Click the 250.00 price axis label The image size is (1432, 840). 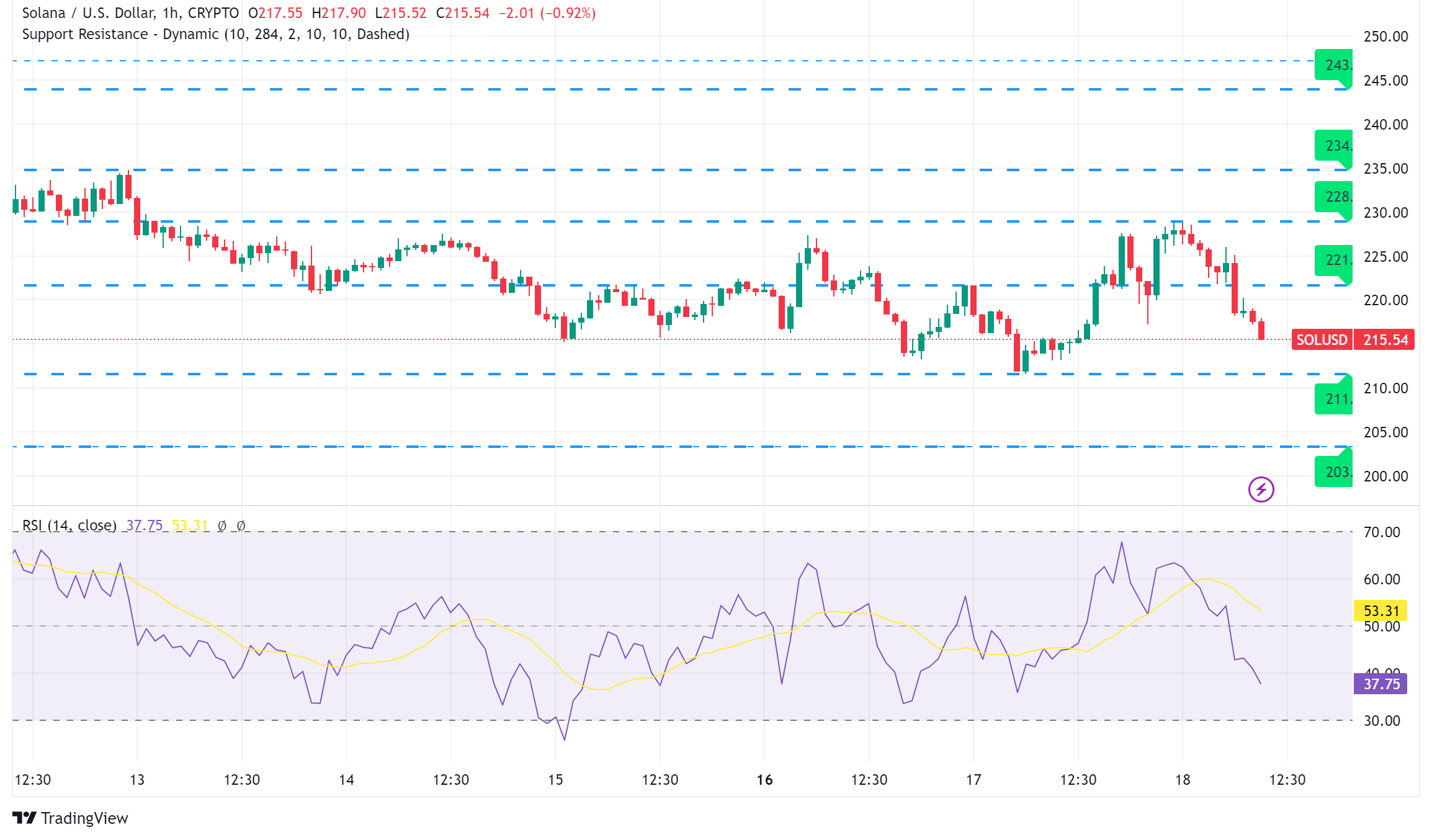click(1385, 37)
